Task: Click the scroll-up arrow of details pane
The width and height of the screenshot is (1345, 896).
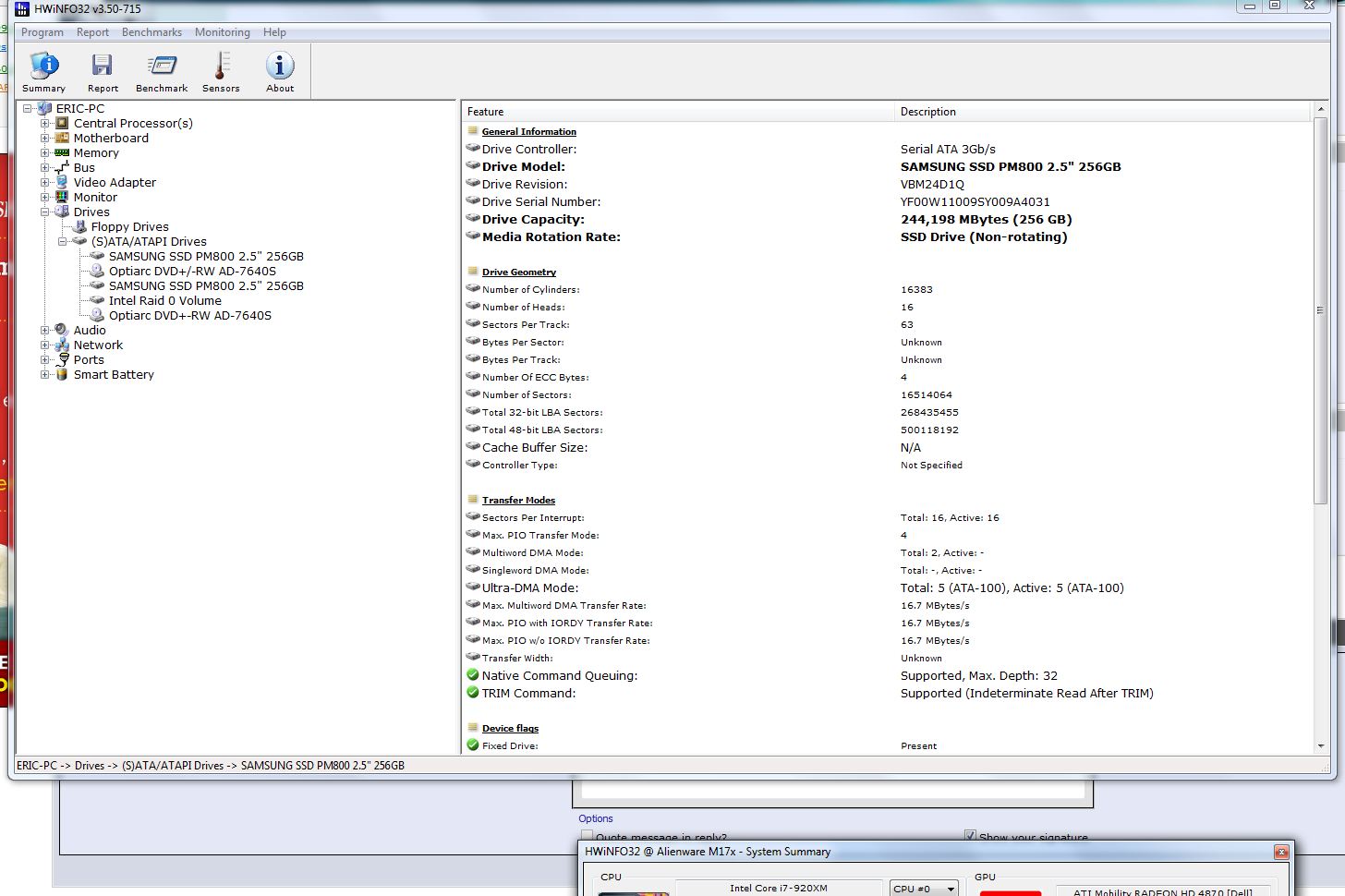Action: pyautogui.click(x=1320, y=110)
